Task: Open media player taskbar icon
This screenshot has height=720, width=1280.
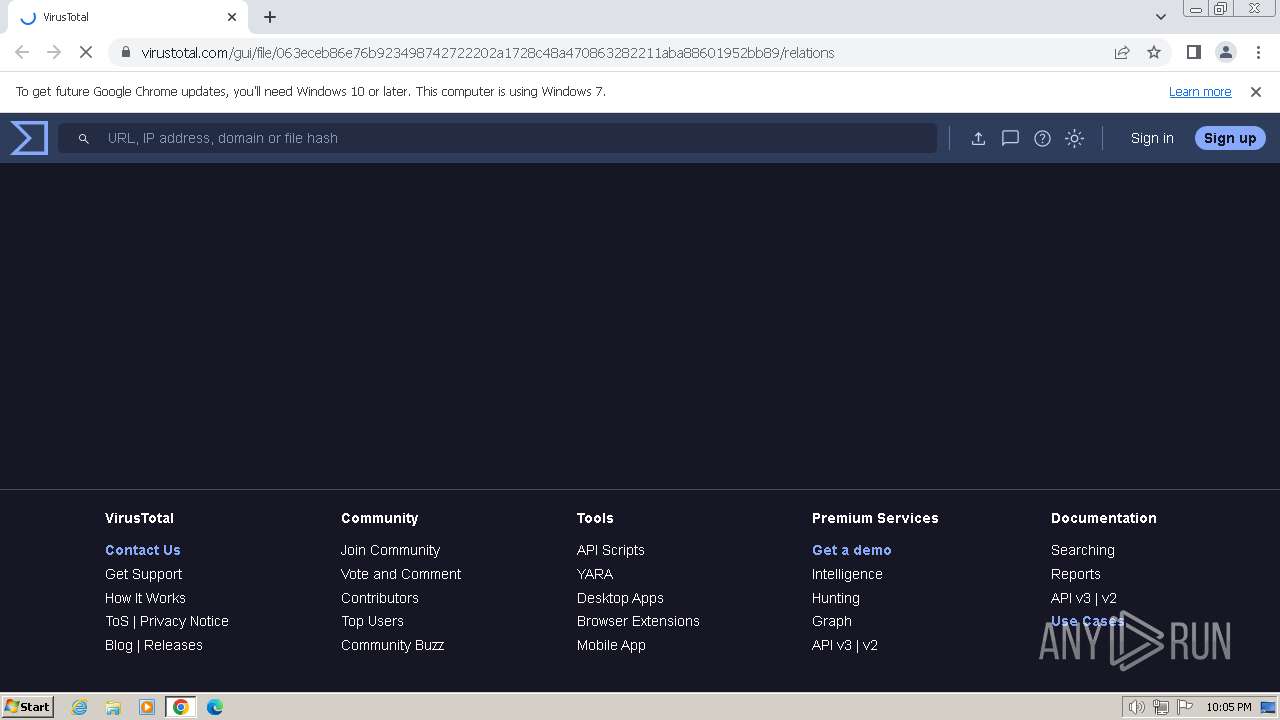Action: pyautogui.click(x=147, y=707)
